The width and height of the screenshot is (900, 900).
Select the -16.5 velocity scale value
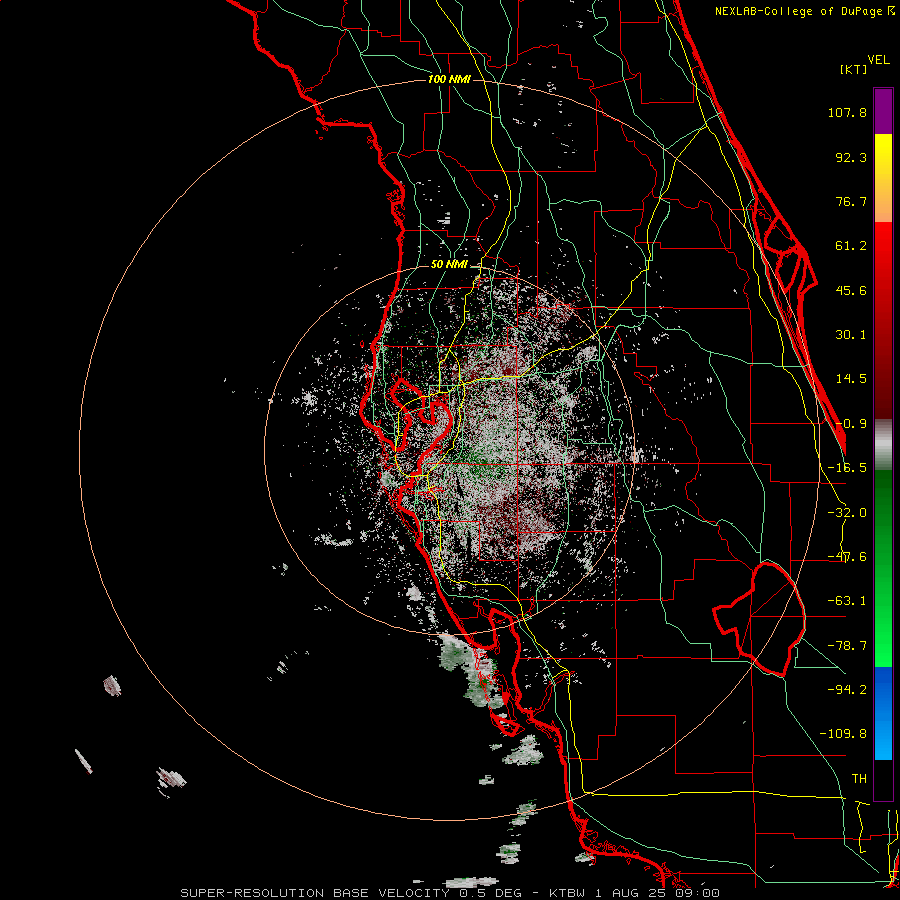pos(847,468)
